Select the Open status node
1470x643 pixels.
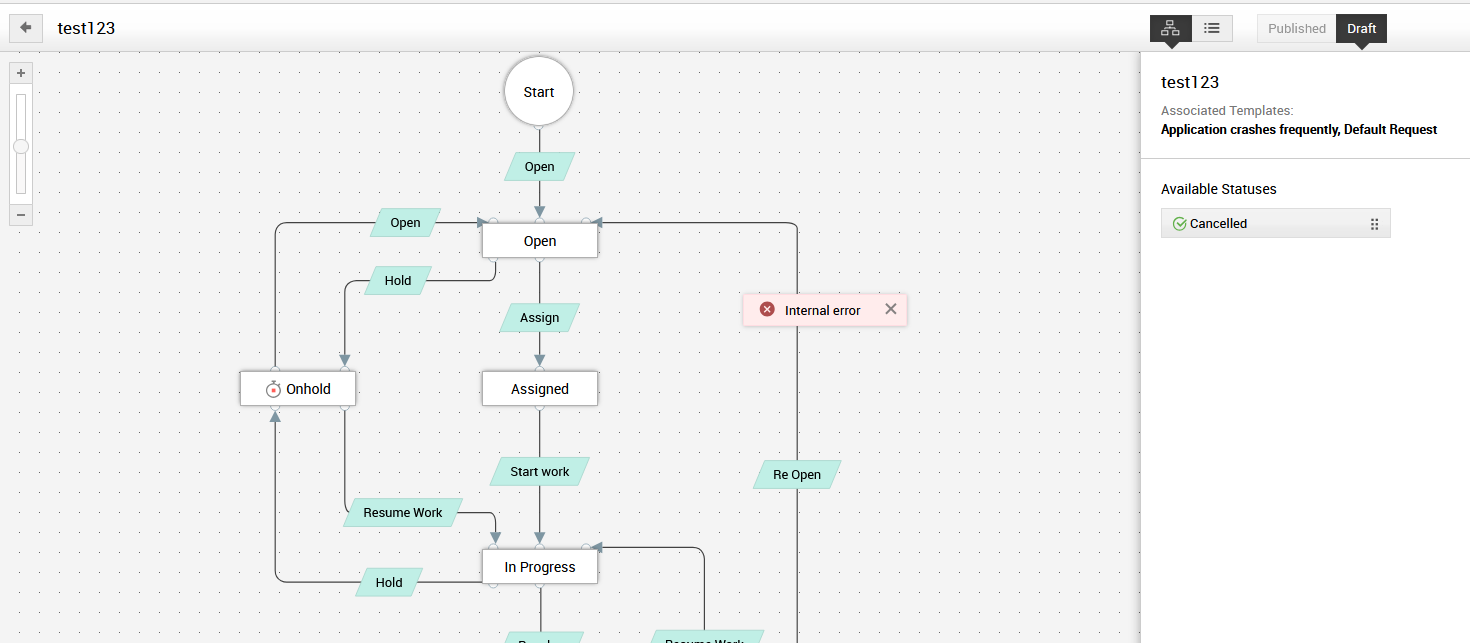click(540, 241)
